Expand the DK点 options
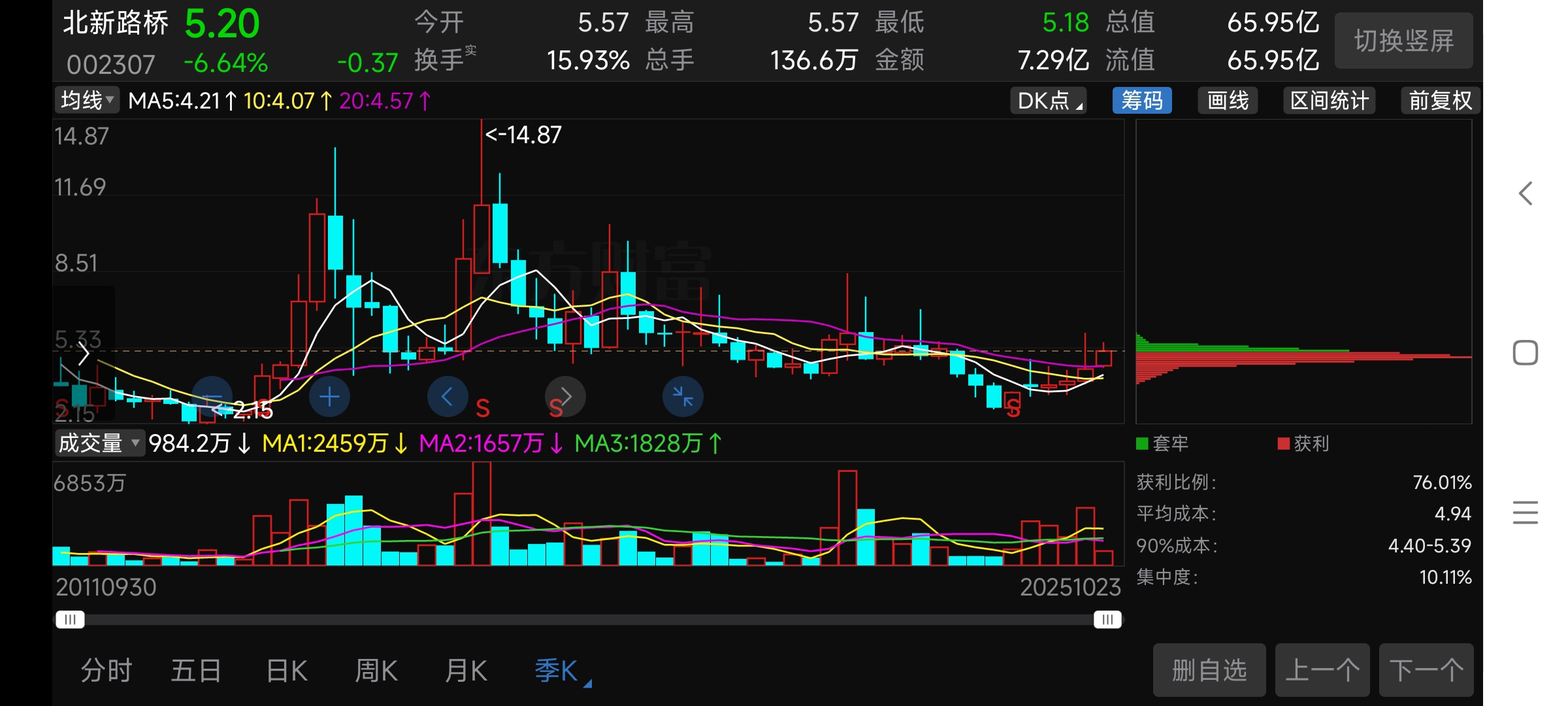 point(1049,101)
